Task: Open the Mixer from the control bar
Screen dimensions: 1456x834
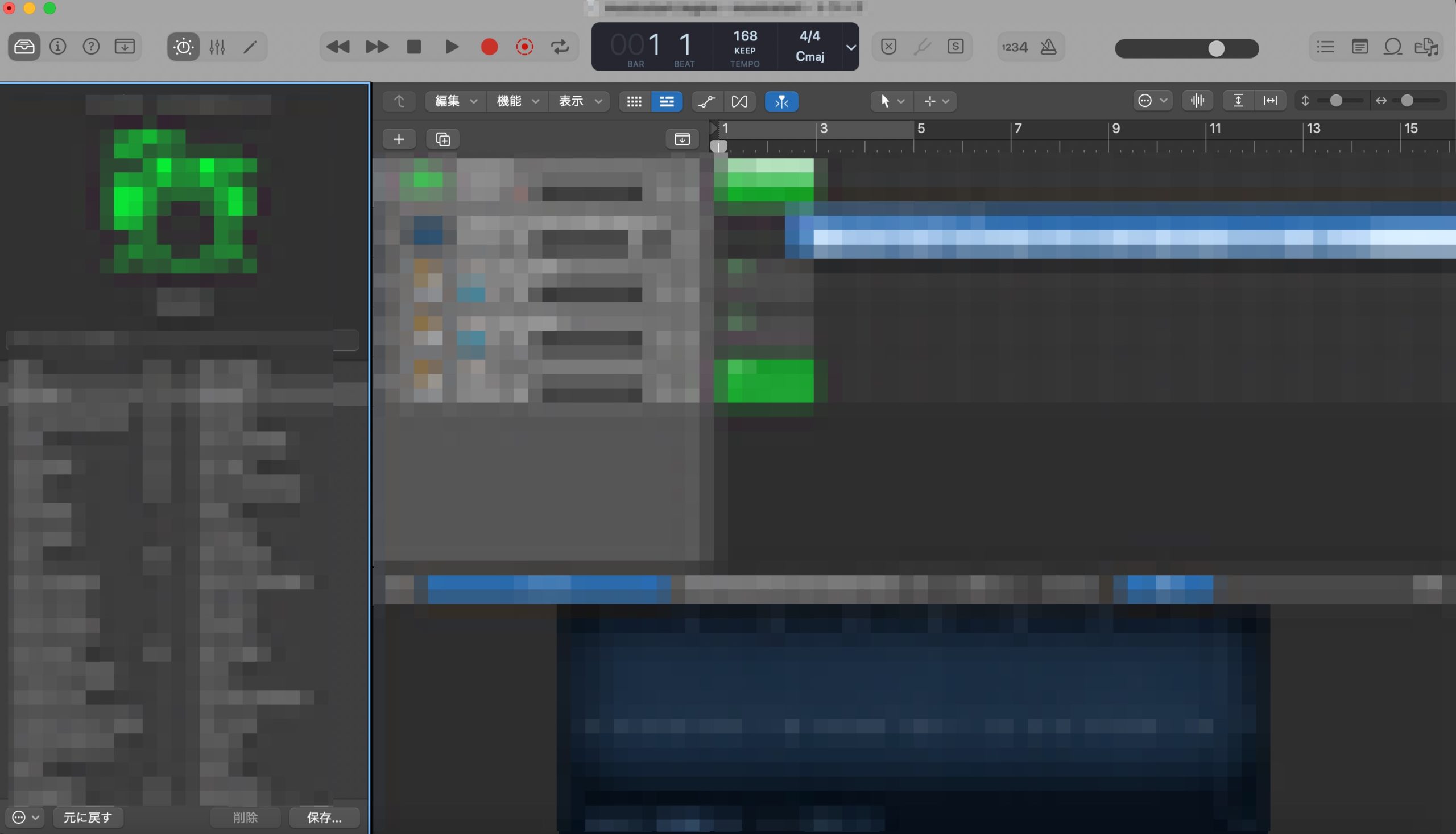Action: pos(217,47)
